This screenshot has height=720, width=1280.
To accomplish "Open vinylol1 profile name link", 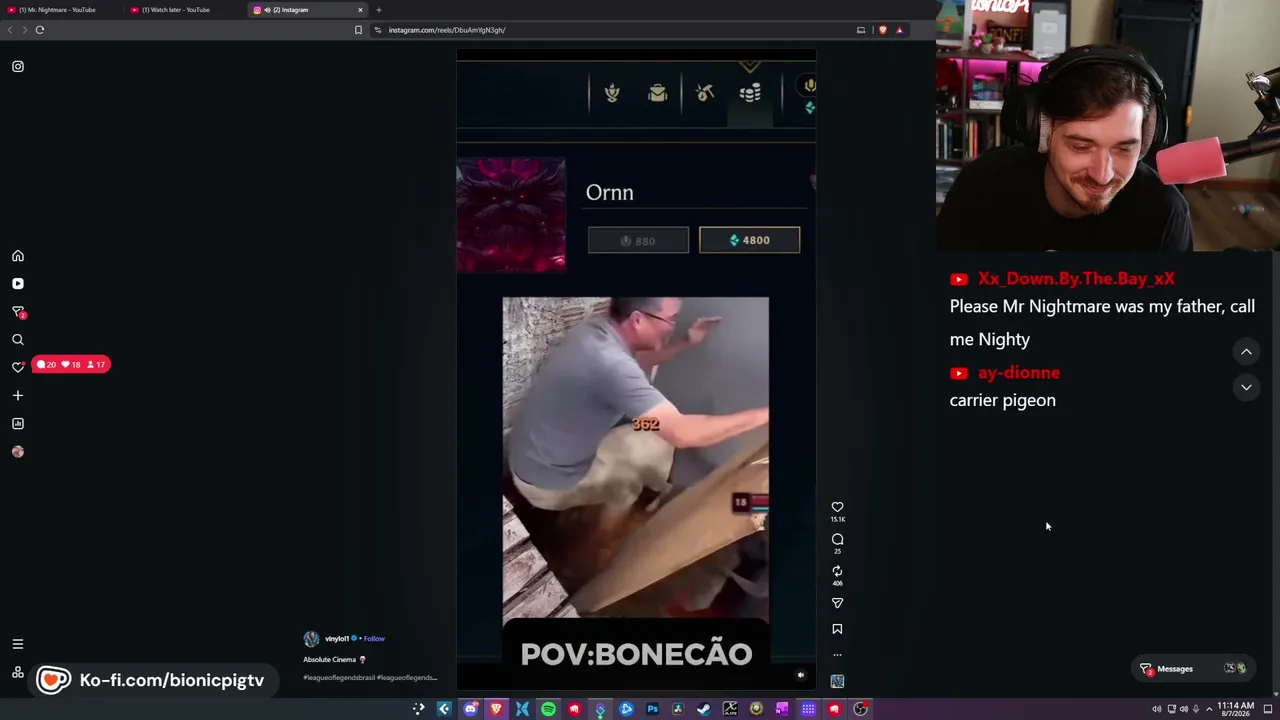I will (337, 639).
